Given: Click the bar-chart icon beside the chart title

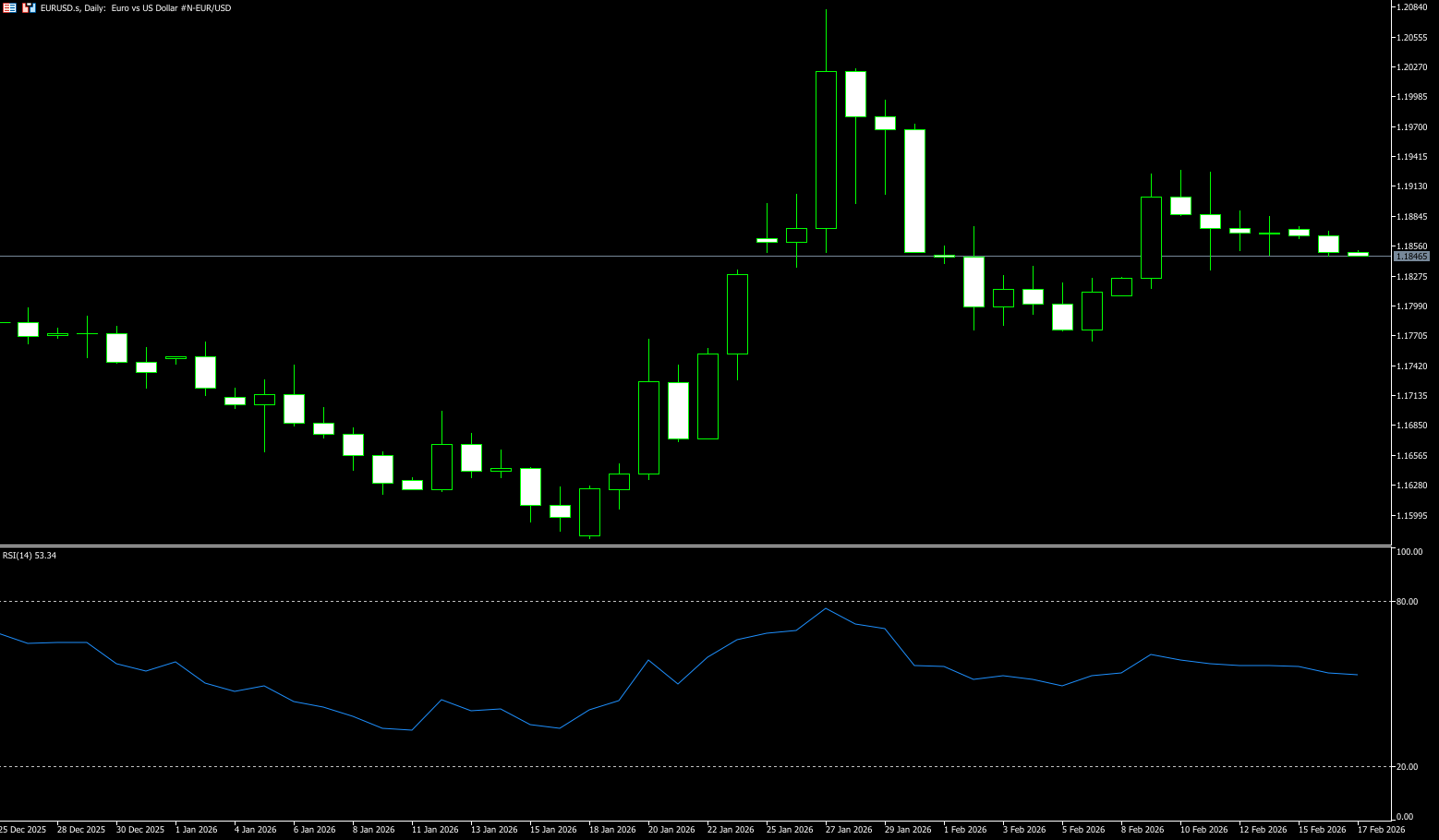Looking at the screenshot, I should pyautogui.click(x=30, y=8).
